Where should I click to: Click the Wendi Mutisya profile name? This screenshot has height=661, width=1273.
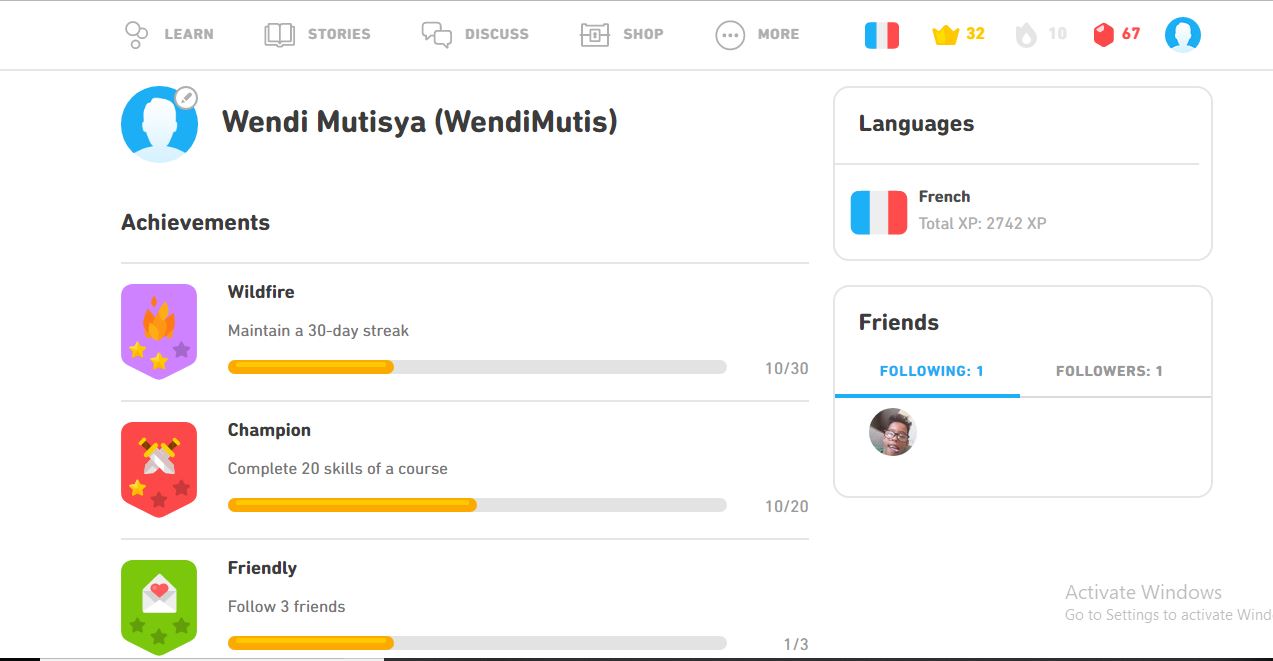(420, 122)
